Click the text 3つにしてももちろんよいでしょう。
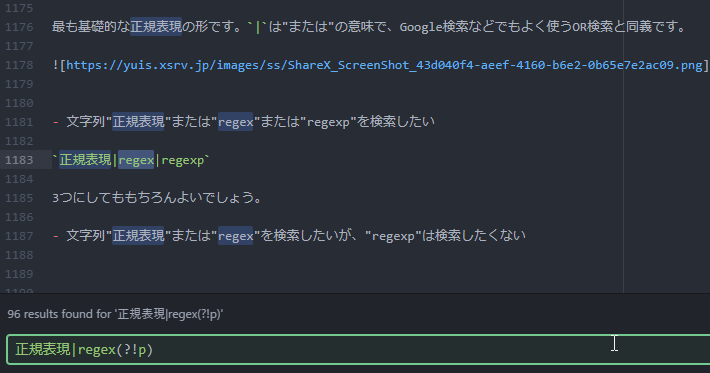This screenshot has height=373, width=710. (x=157, y=198)
